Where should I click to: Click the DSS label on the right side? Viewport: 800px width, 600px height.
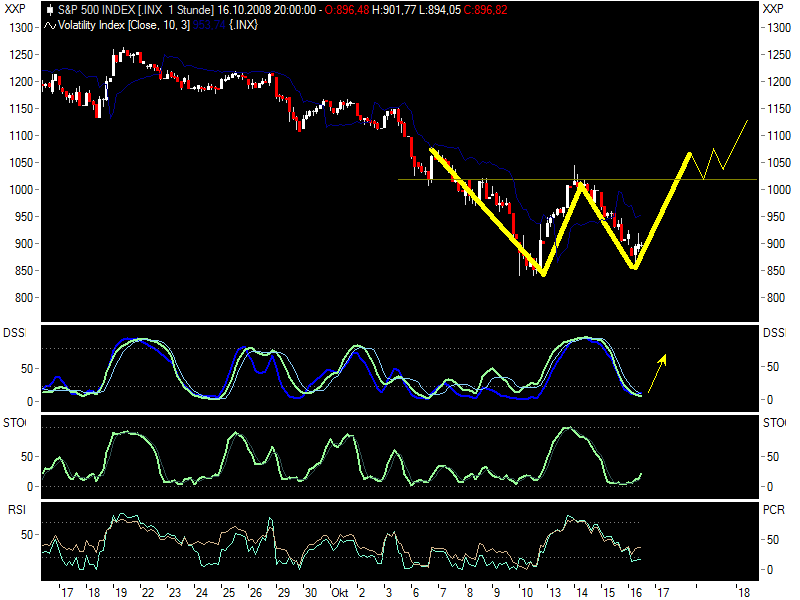[774, 333]
